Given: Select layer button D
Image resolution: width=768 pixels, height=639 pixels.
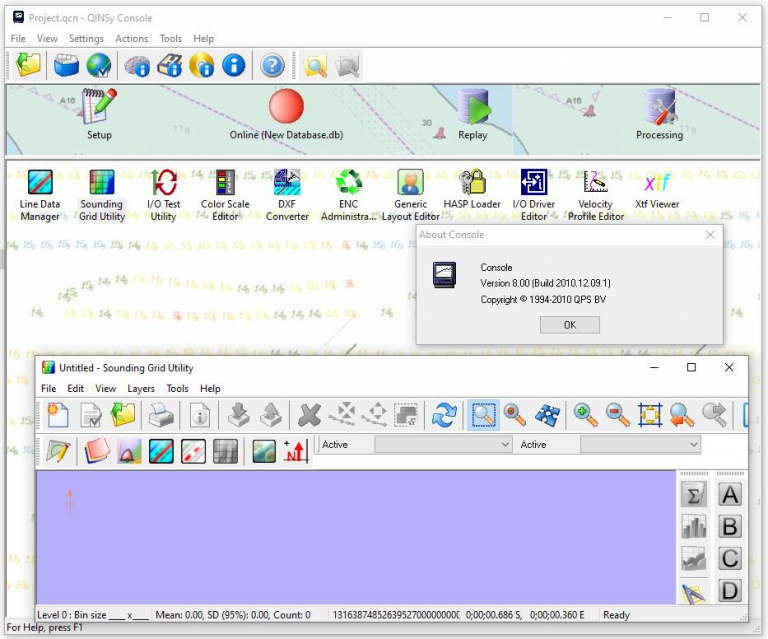Looking at the screenshot, I should coord(730,591).
